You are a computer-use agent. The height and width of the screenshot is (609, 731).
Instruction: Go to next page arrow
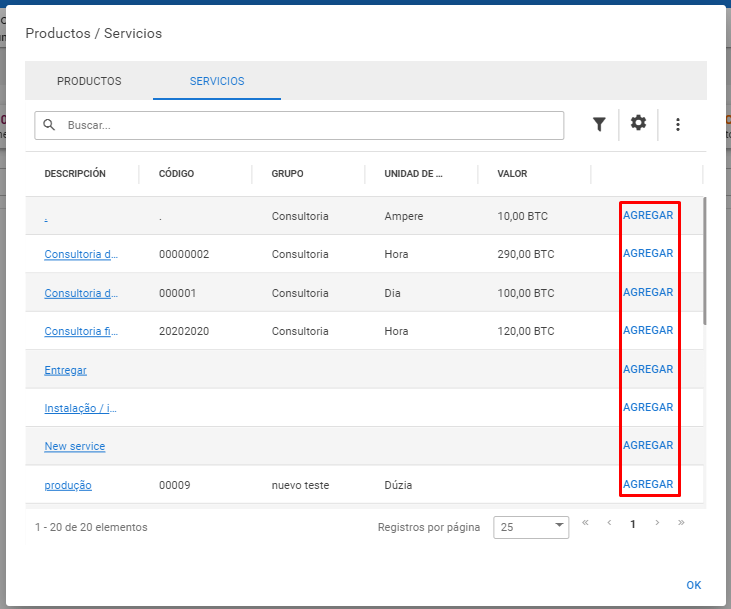[x=657, y=523]
